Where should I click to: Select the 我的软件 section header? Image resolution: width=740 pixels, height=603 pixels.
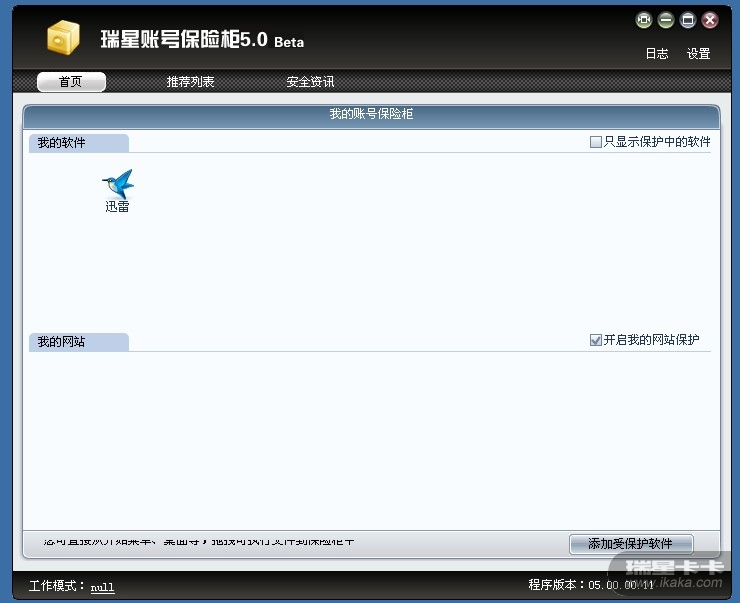(x=79, y=143)
